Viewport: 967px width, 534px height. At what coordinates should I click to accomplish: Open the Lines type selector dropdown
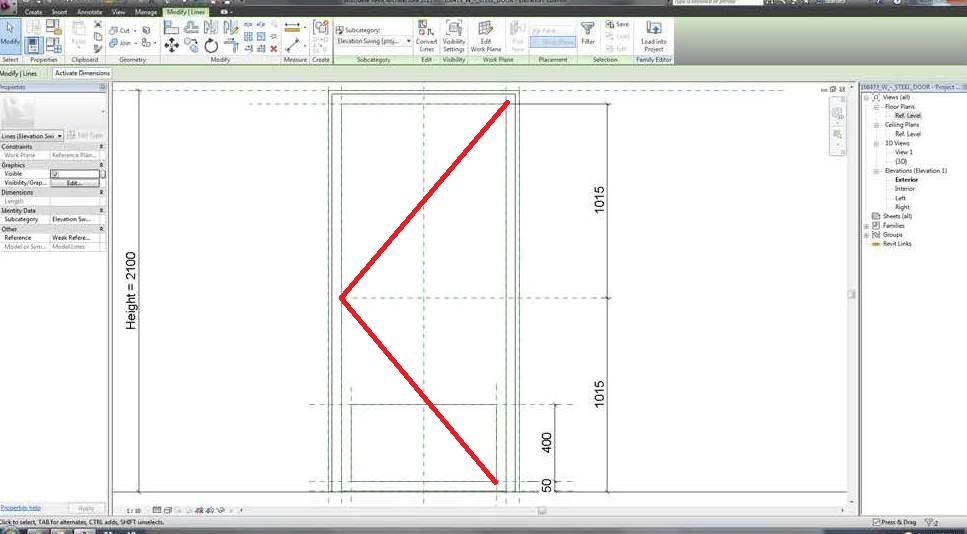(32, 136)
